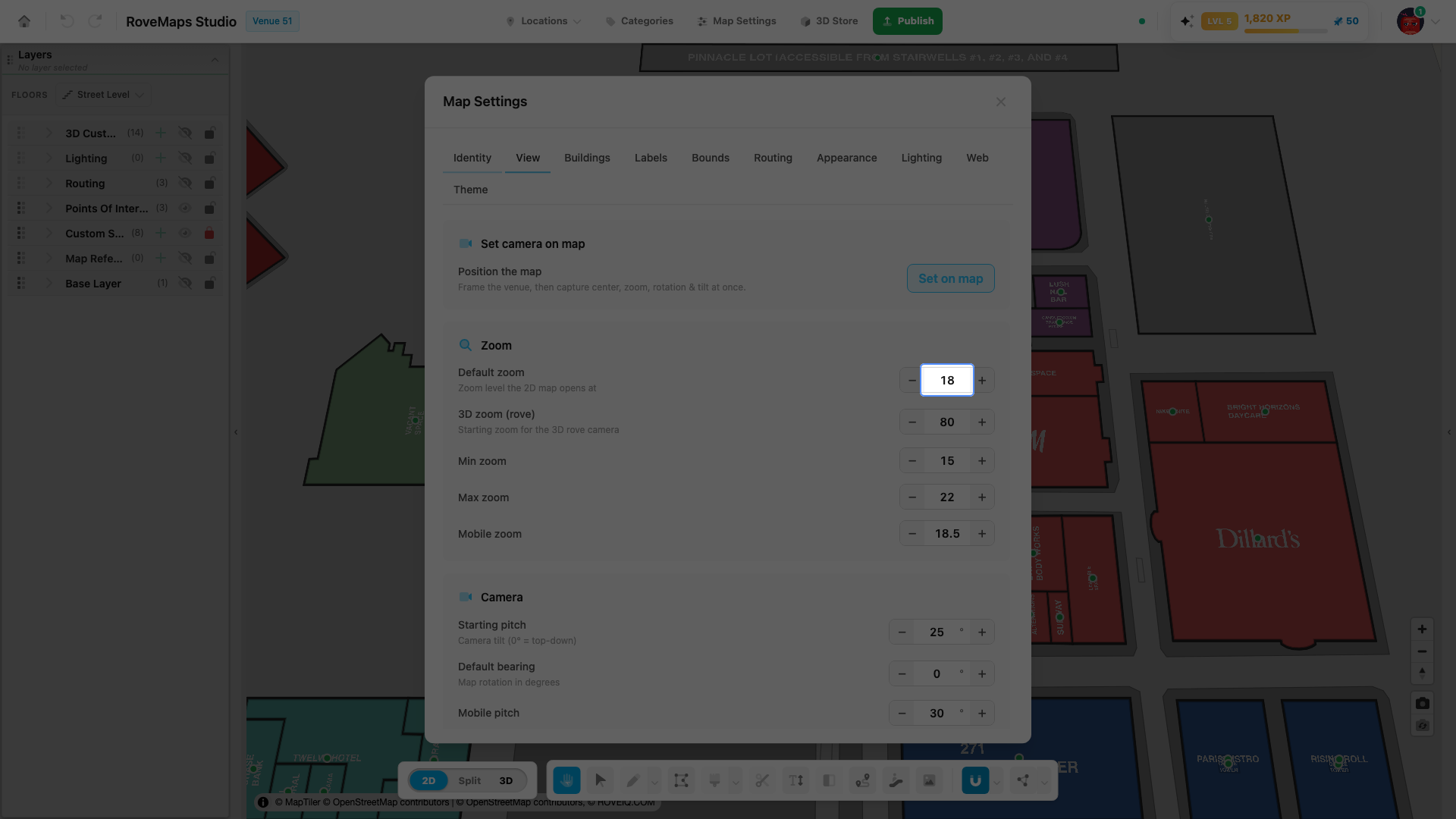Expand the Routing layer row
The width and height of the screenshot is (1456, 819).
point(49,183)
